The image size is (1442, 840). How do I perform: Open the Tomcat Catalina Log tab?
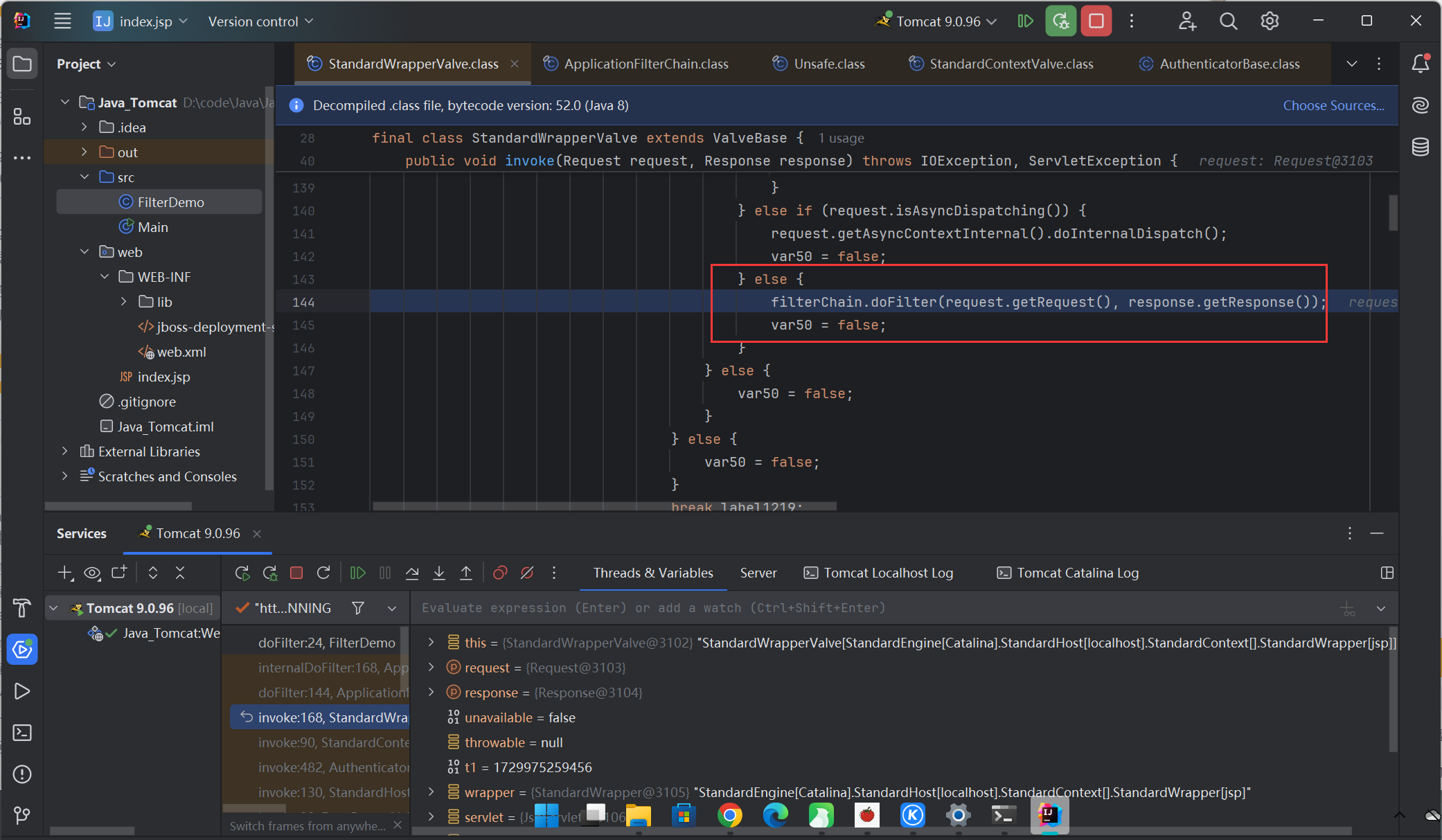click(1067, 573)
